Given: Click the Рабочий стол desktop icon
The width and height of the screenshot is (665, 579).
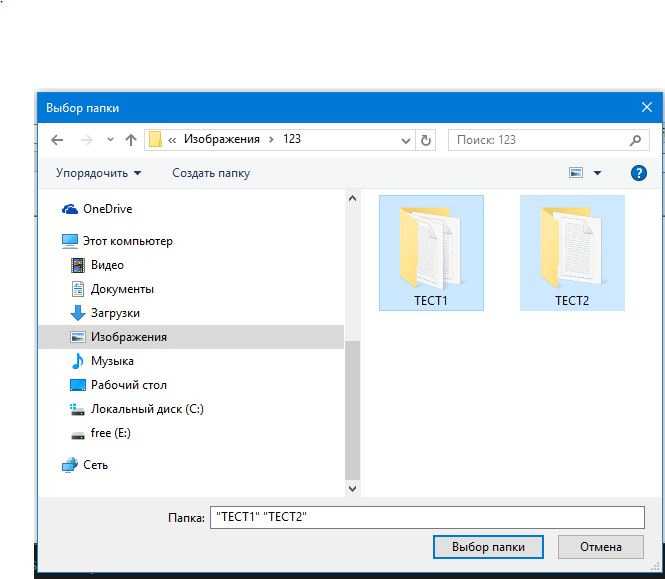Looking at the screenshot, I should pos(78,385).
